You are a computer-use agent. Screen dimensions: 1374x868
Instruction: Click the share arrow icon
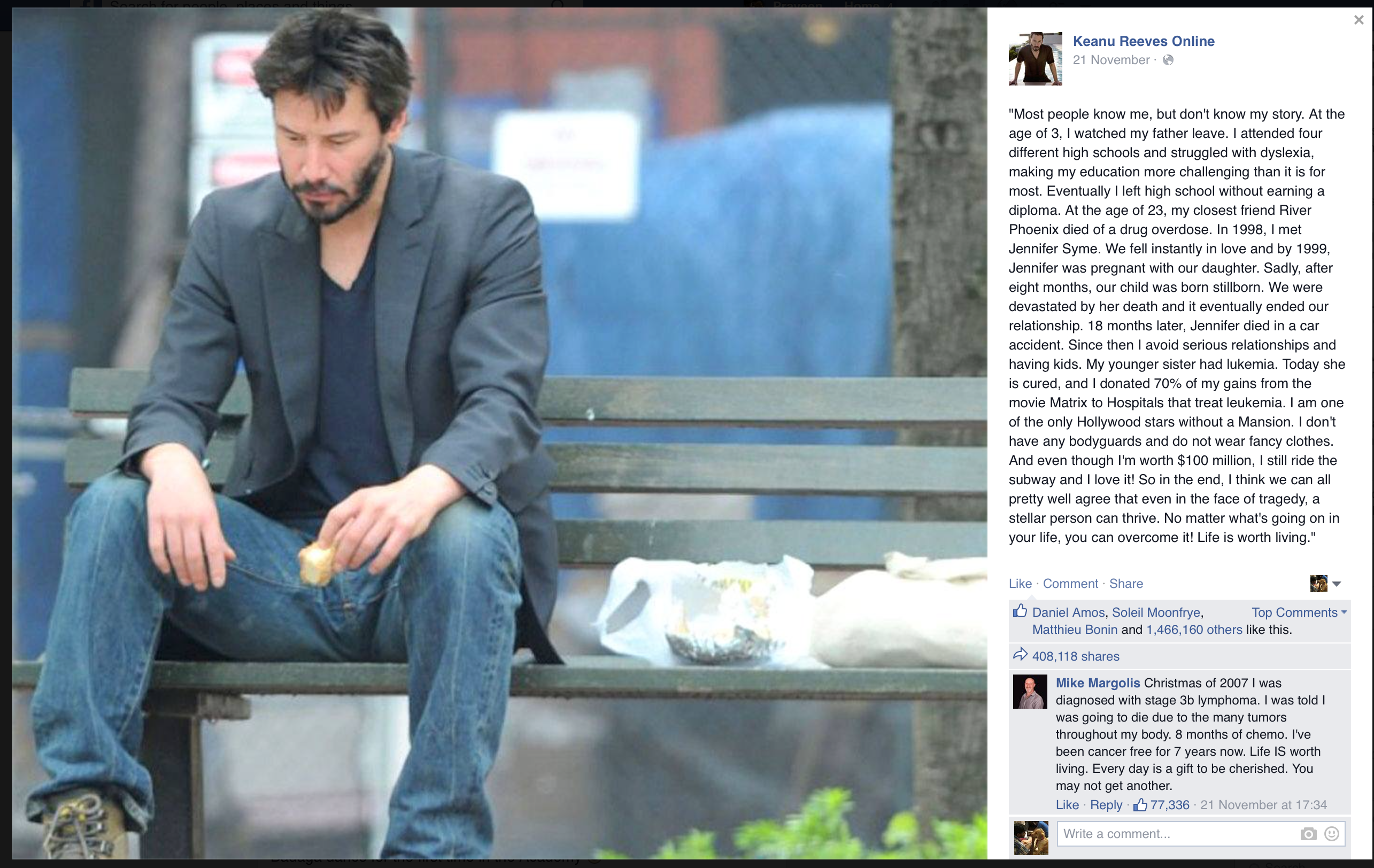coord(1020,655)
